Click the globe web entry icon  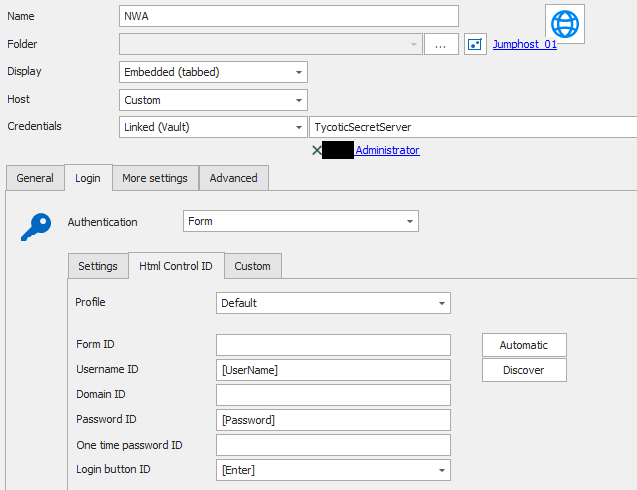tap(565, 24)
